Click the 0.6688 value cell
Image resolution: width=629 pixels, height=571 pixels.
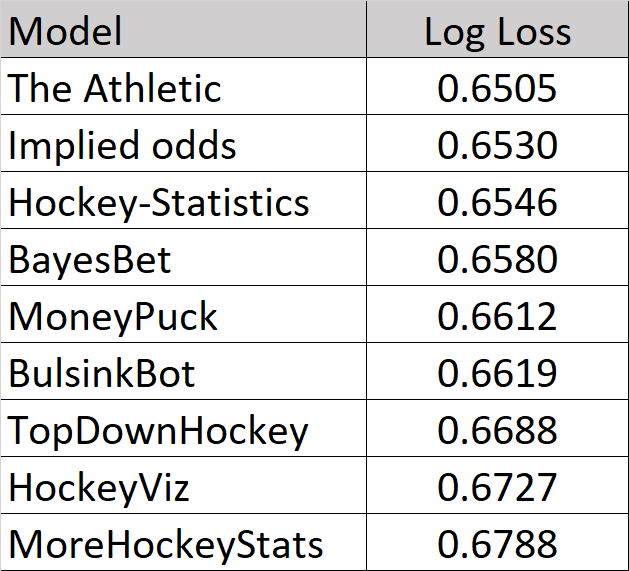497,430
